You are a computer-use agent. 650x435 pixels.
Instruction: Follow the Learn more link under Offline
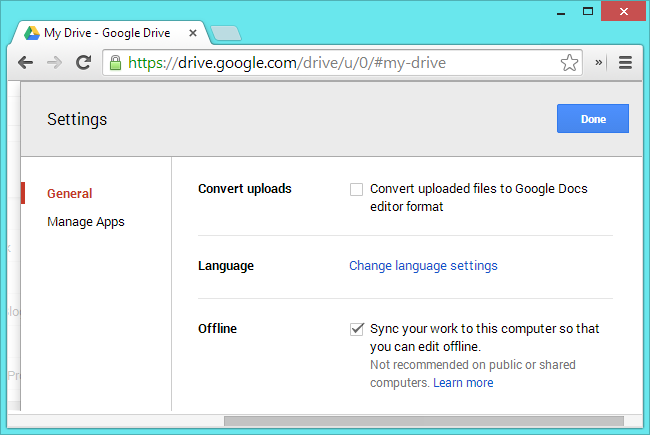click(463, 383)
